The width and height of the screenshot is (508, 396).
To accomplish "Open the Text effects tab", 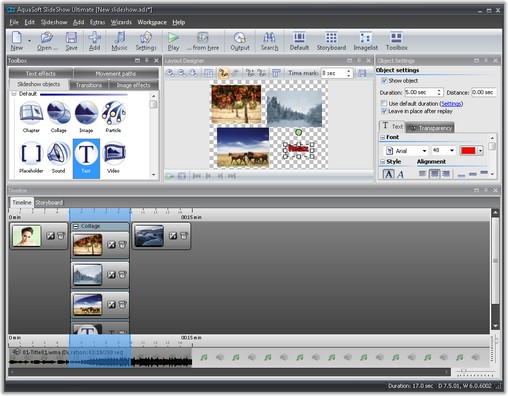I will 41,73.
